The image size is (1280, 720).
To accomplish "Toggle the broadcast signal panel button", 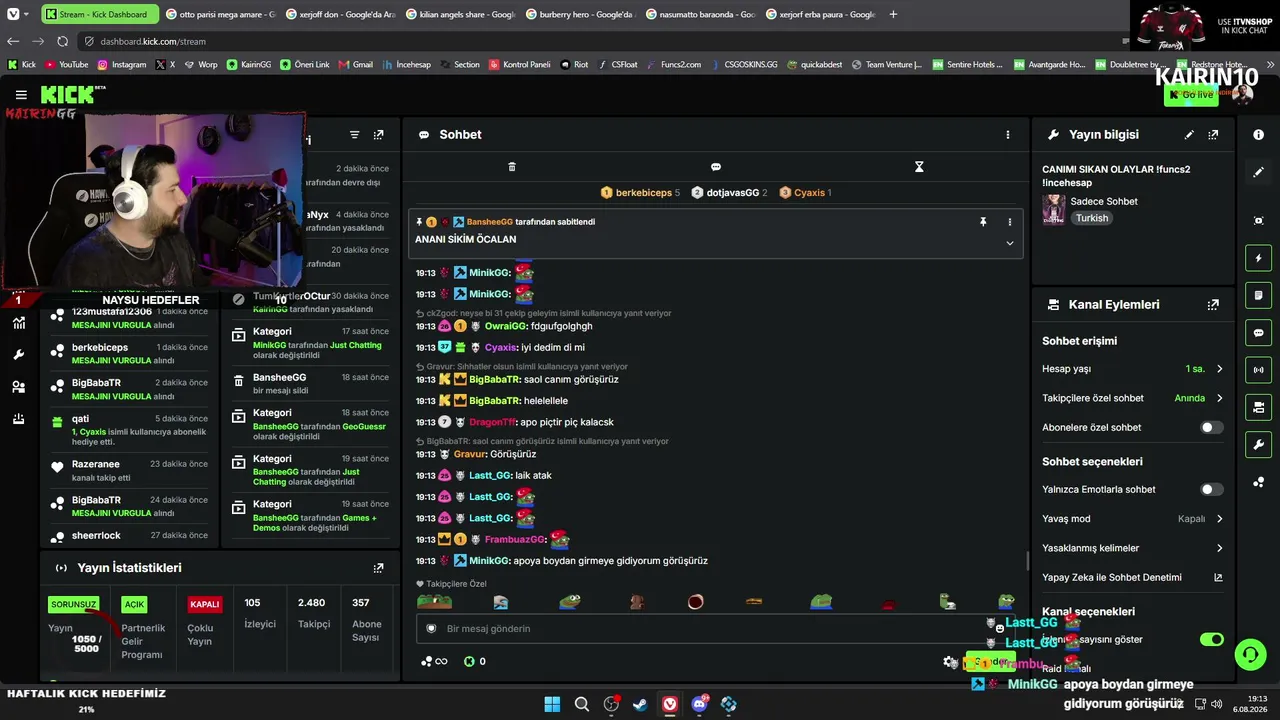I will click(1258, 370).
